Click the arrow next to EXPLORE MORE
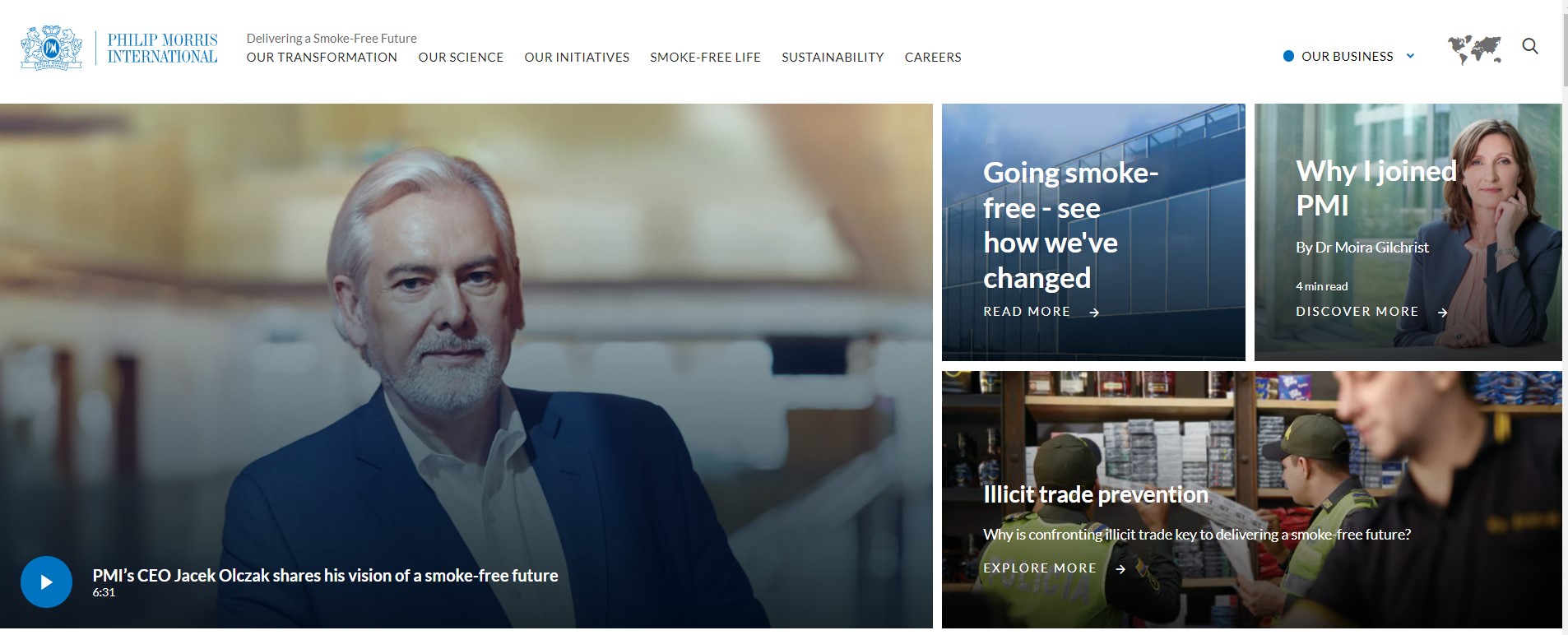Screen dimensions: 1568x635 (x=1120, y=568)
